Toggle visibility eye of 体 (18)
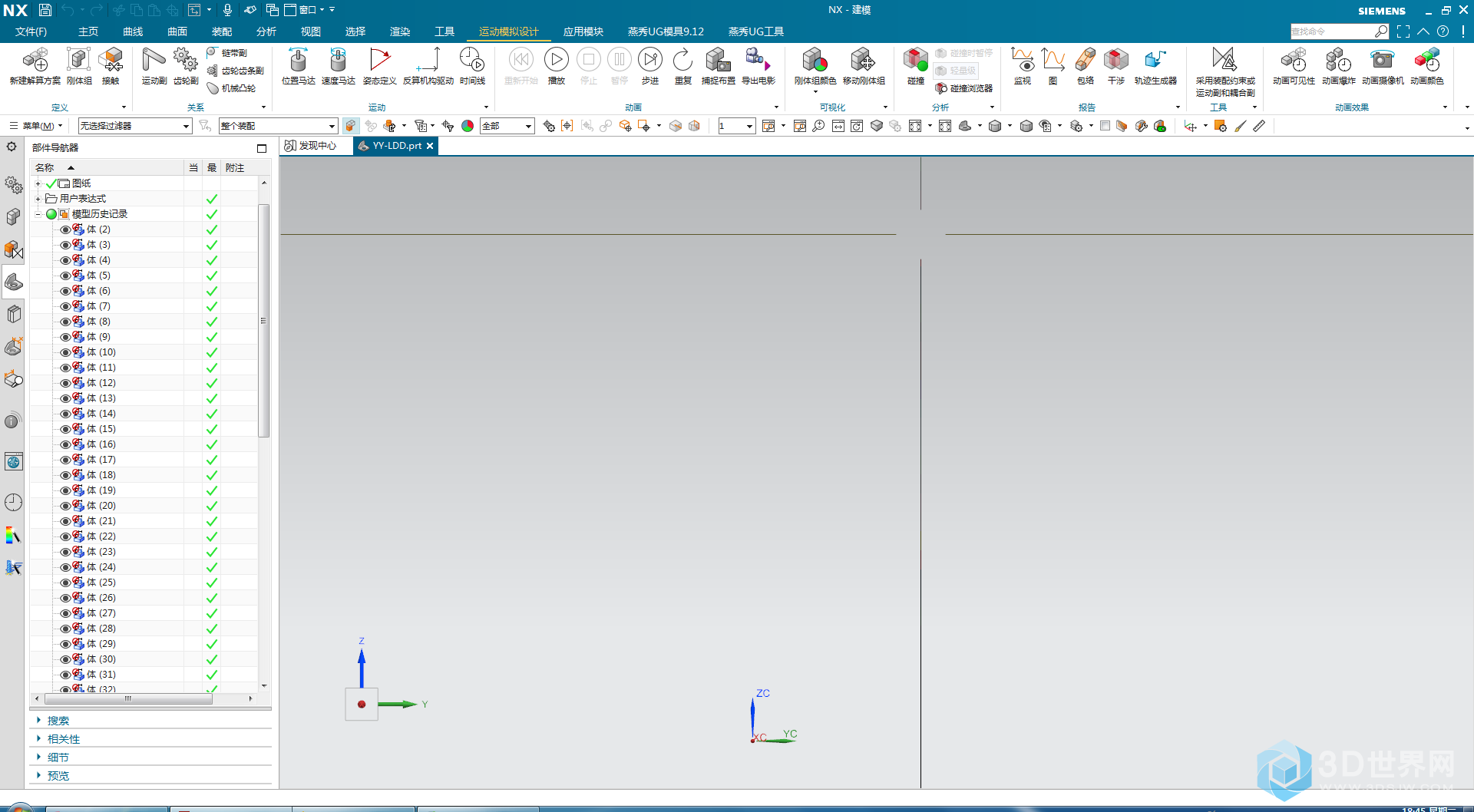Viewport: 1474px width, 812px height. tap(65, 475)
